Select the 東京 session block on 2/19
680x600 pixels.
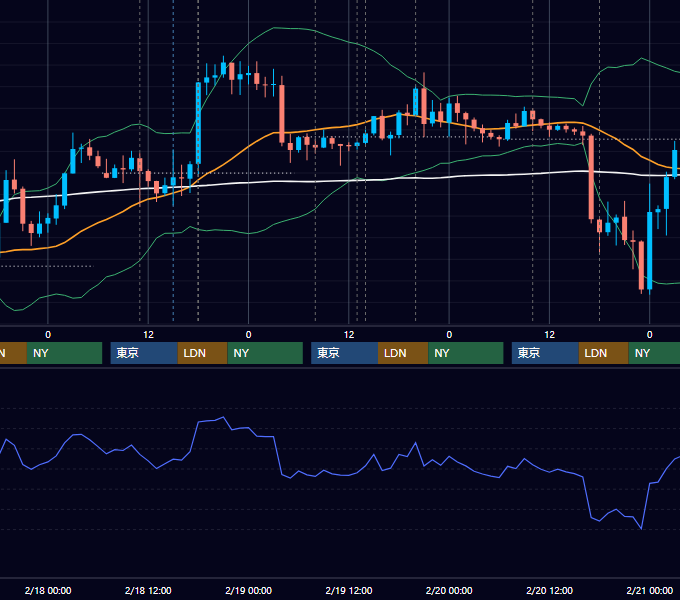(x=345, y=353)
